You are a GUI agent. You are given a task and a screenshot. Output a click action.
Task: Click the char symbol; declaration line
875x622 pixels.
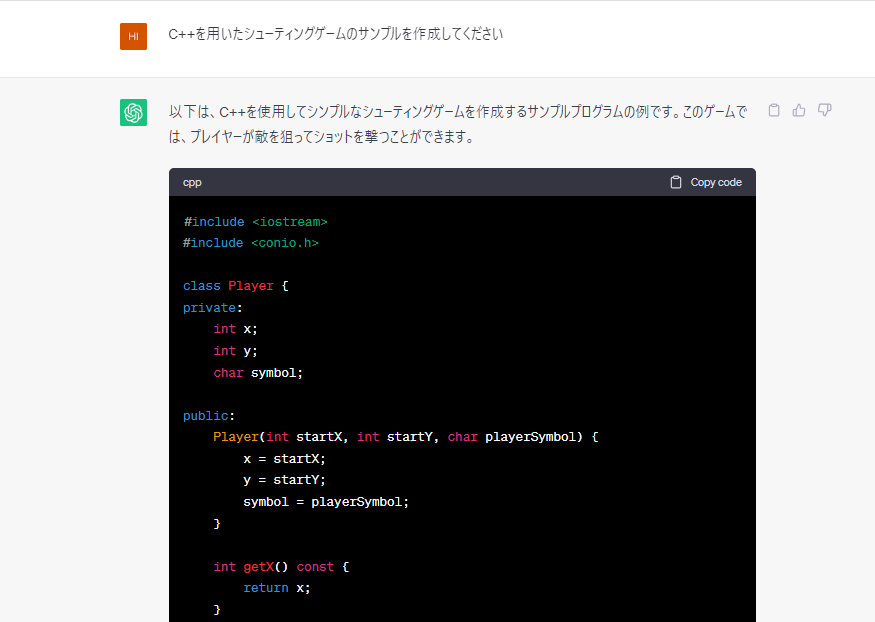[258, 373]
